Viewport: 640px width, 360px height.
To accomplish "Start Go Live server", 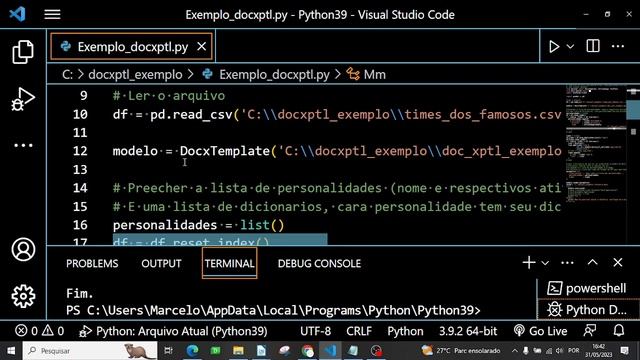I will pos(540,331).
